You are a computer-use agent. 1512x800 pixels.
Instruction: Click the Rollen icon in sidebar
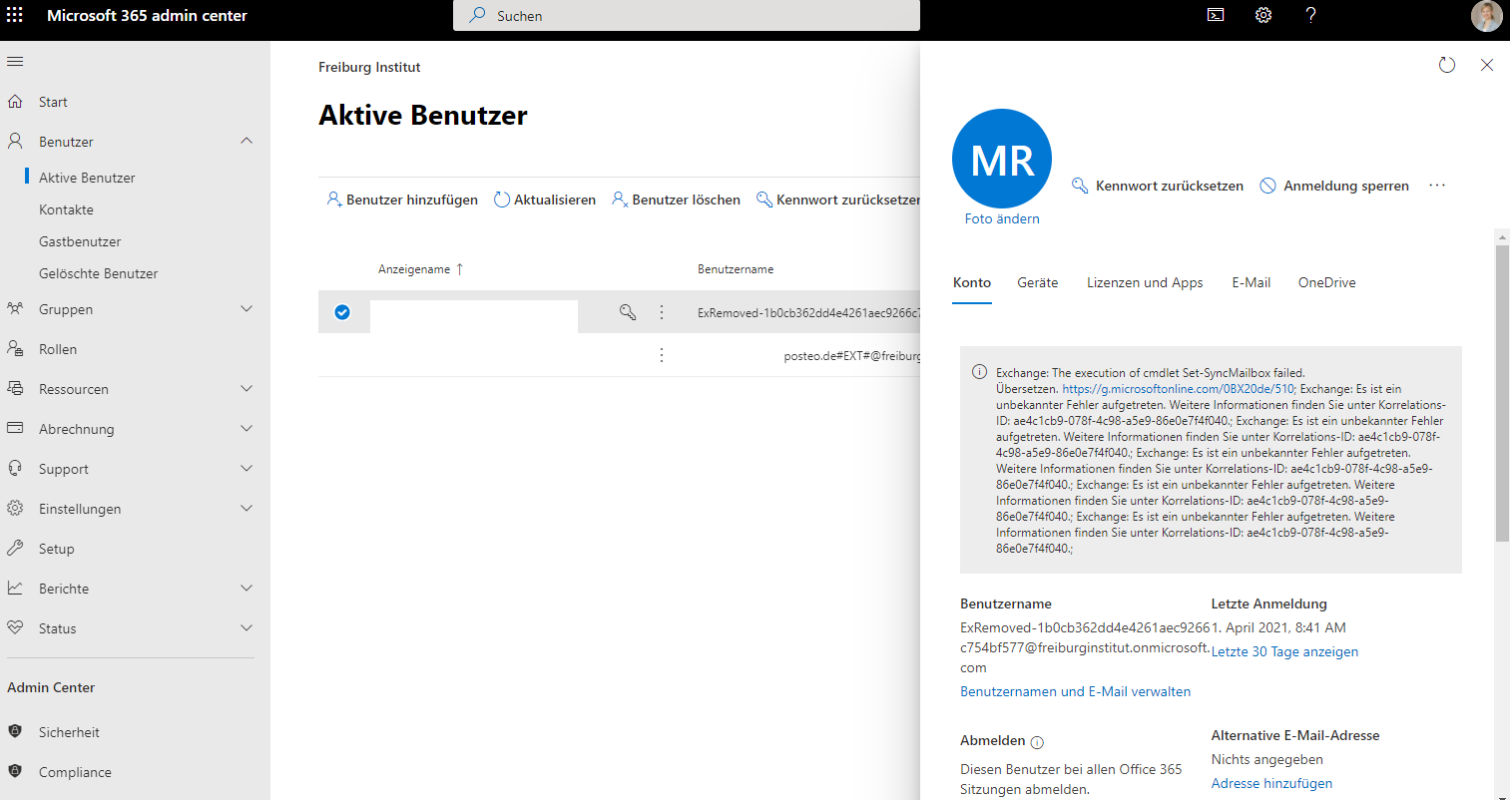[15, 349]
